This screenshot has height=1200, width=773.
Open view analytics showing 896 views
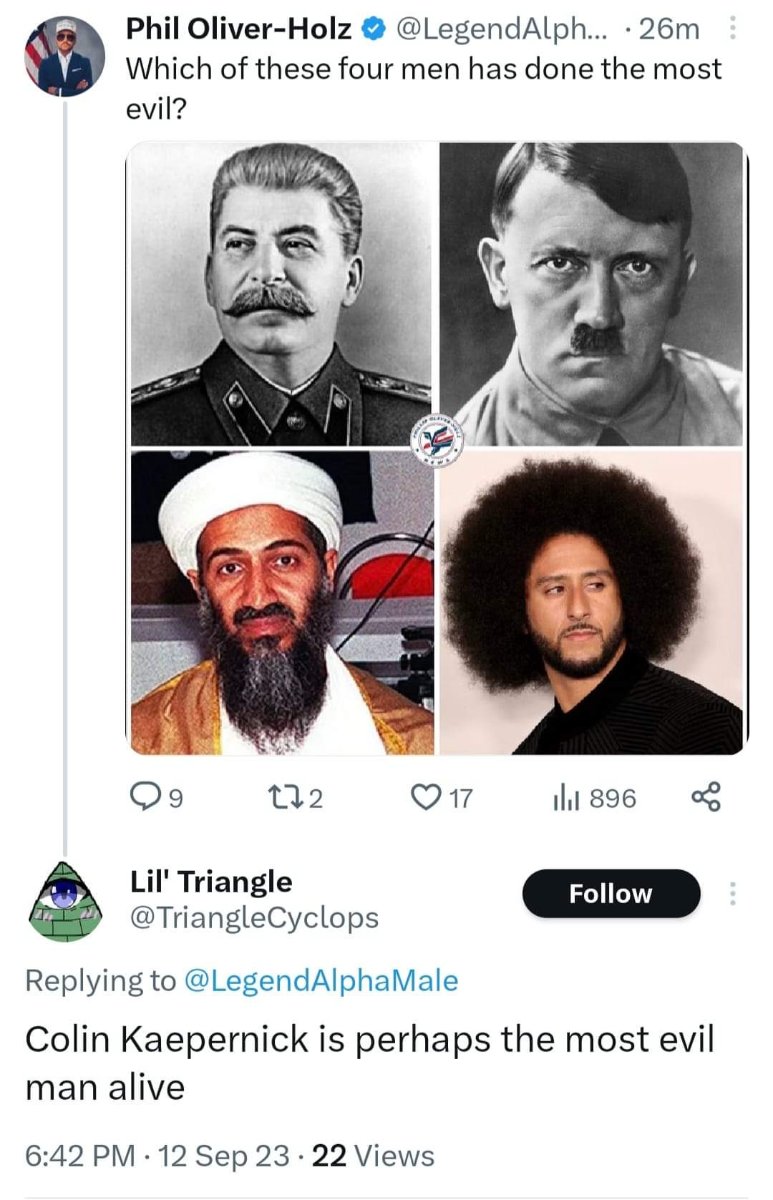click(563, 798)
